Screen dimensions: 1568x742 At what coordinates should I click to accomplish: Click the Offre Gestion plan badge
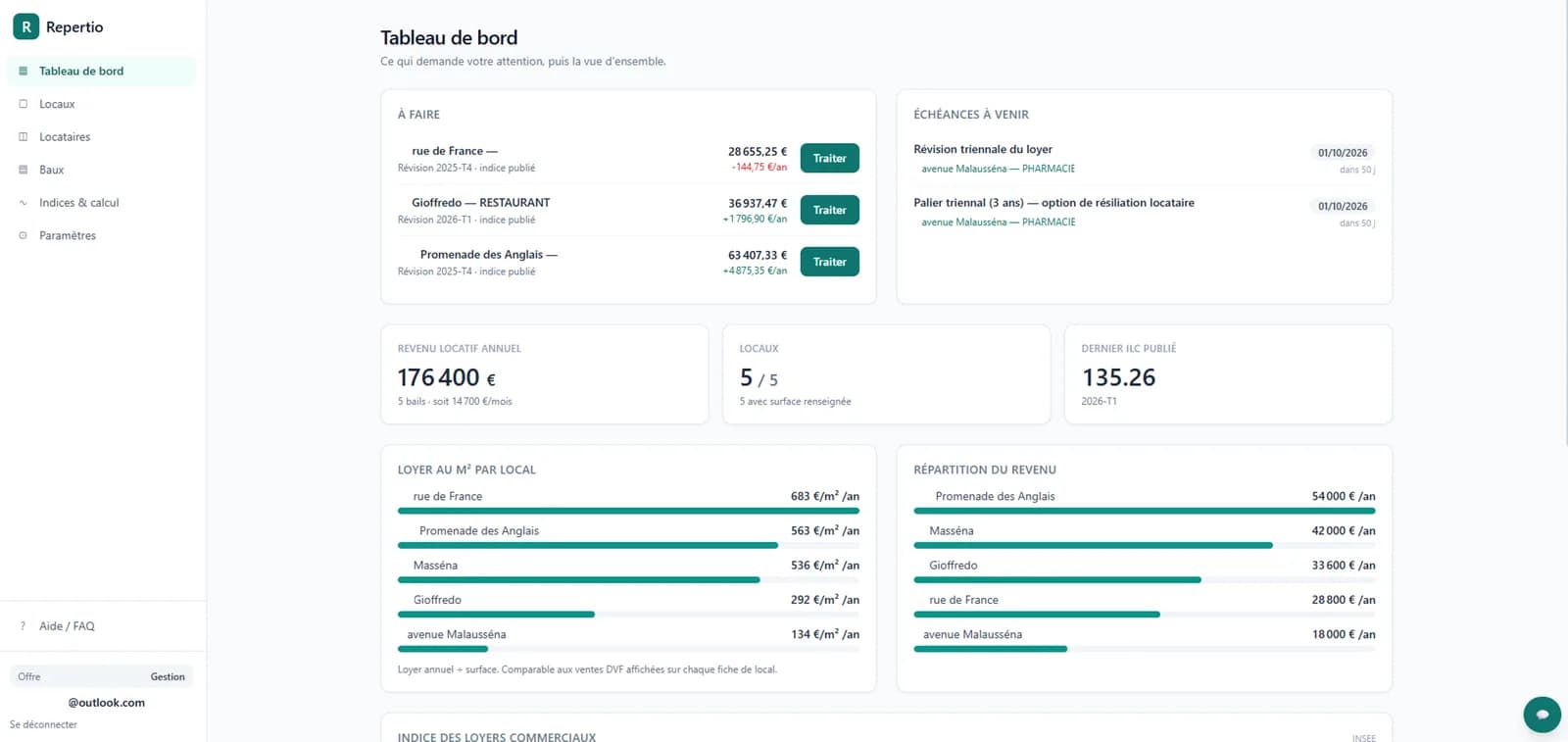click(x=101, y=676)
